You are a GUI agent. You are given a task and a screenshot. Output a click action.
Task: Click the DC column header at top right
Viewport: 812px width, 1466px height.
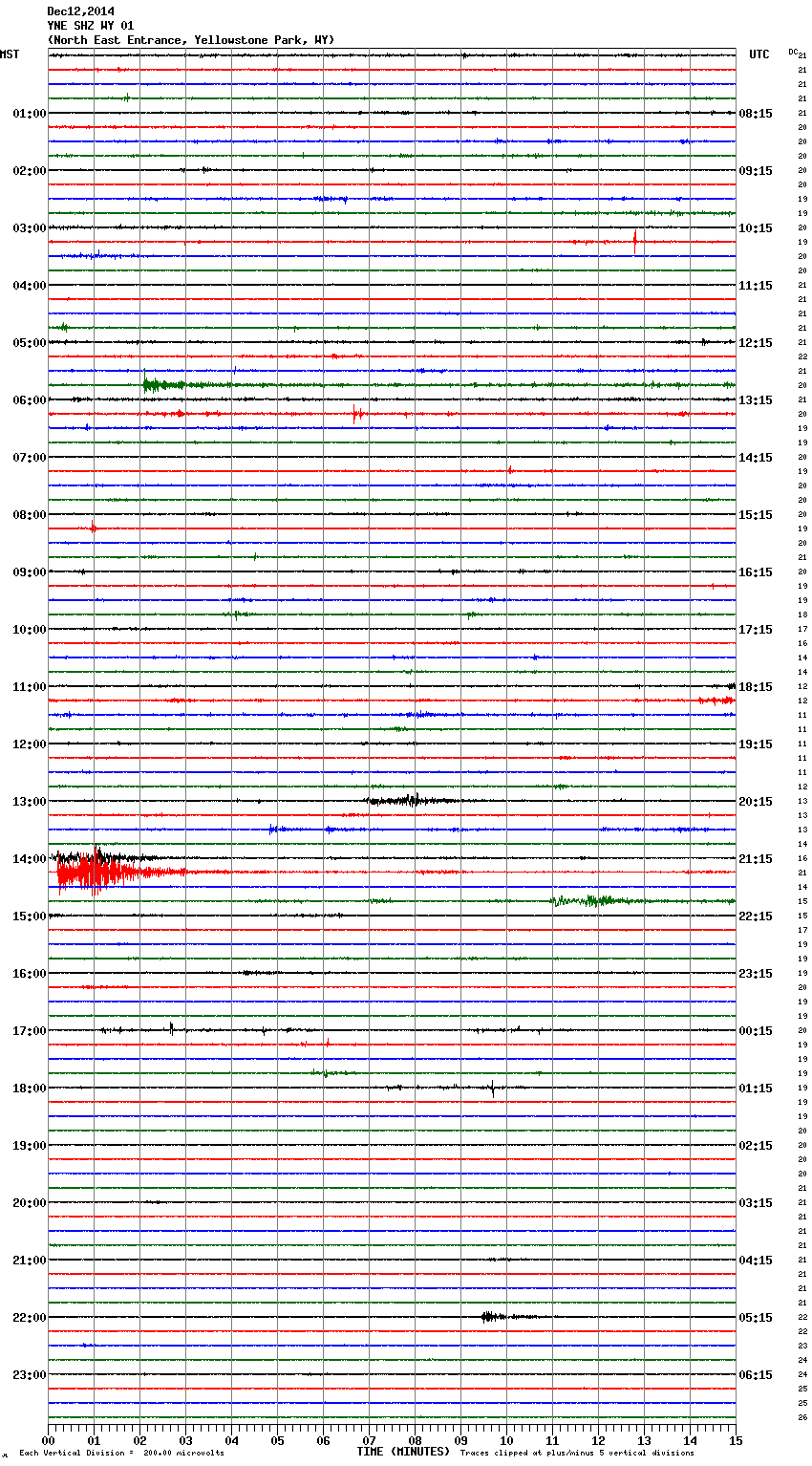click(793, 52)
